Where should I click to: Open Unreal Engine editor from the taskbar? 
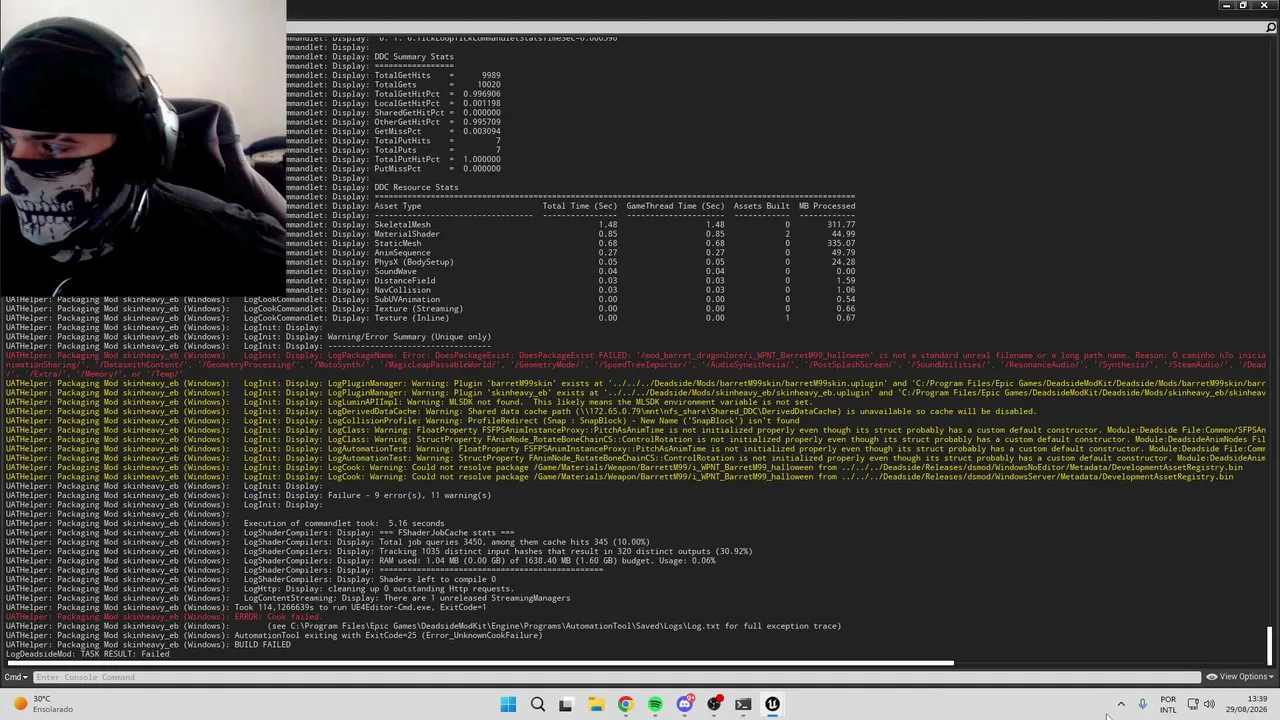click(772, 705)
